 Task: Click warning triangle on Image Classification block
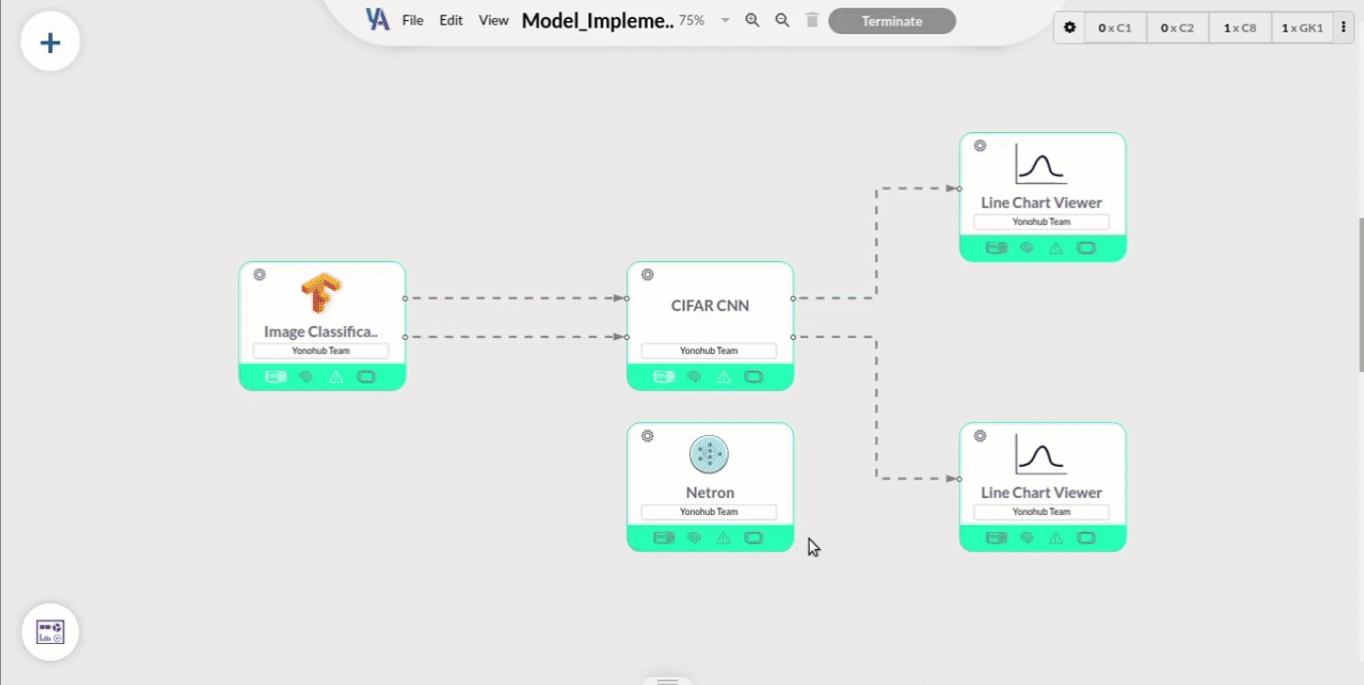(336, 377)
